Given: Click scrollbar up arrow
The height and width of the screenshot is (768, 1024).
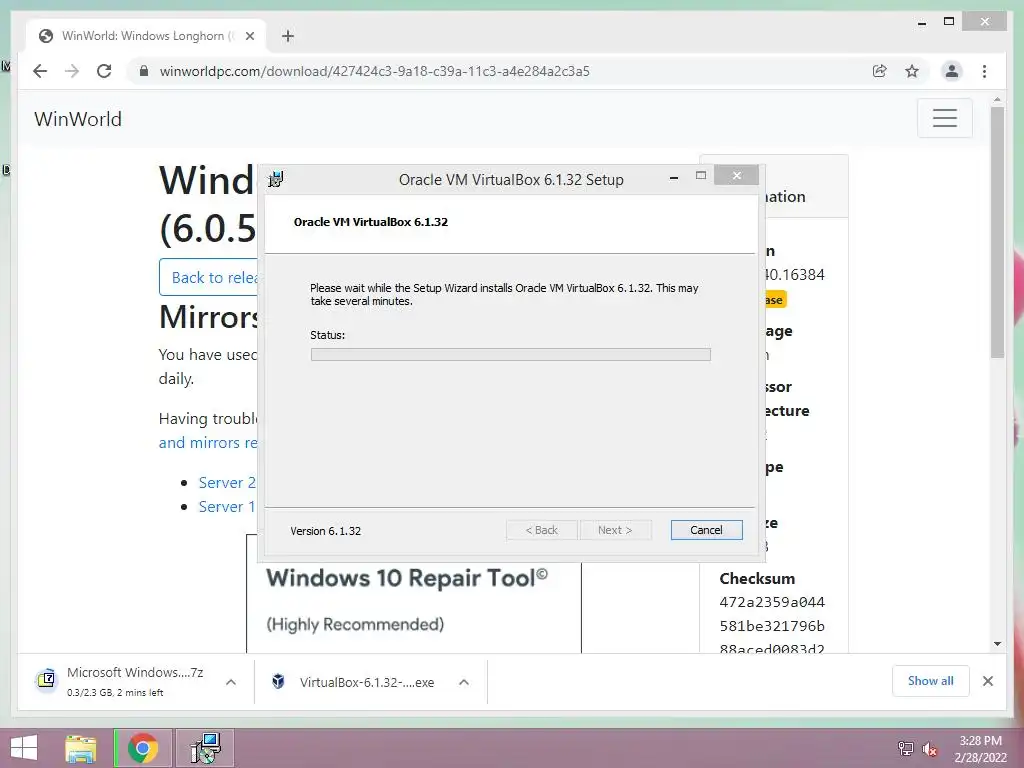Looking at the screenshot, I should coord(997,100).
